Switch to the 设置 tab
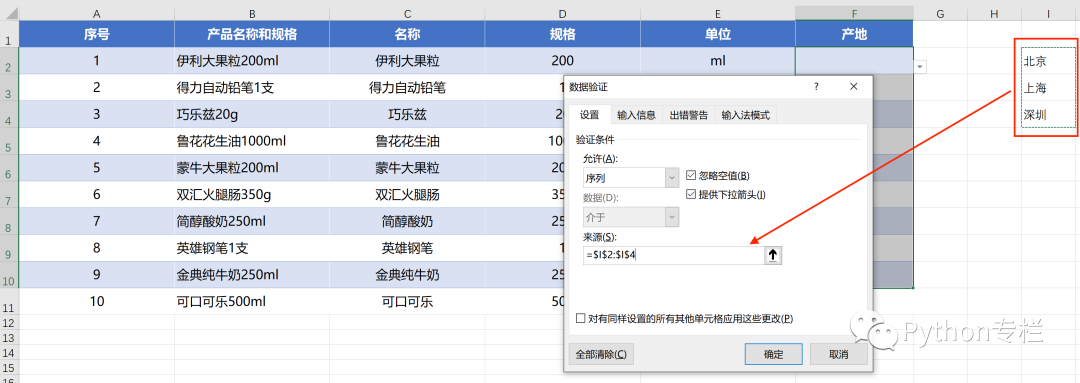Screen dimensions: 1080x383 [590, 115]
